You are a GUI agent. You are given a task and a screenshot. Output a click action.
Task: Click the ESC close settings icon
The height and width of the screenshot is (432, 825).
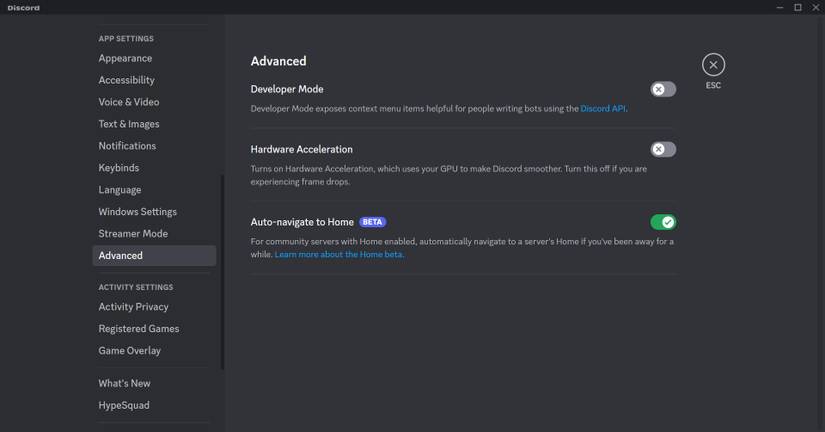click(713, 65)
